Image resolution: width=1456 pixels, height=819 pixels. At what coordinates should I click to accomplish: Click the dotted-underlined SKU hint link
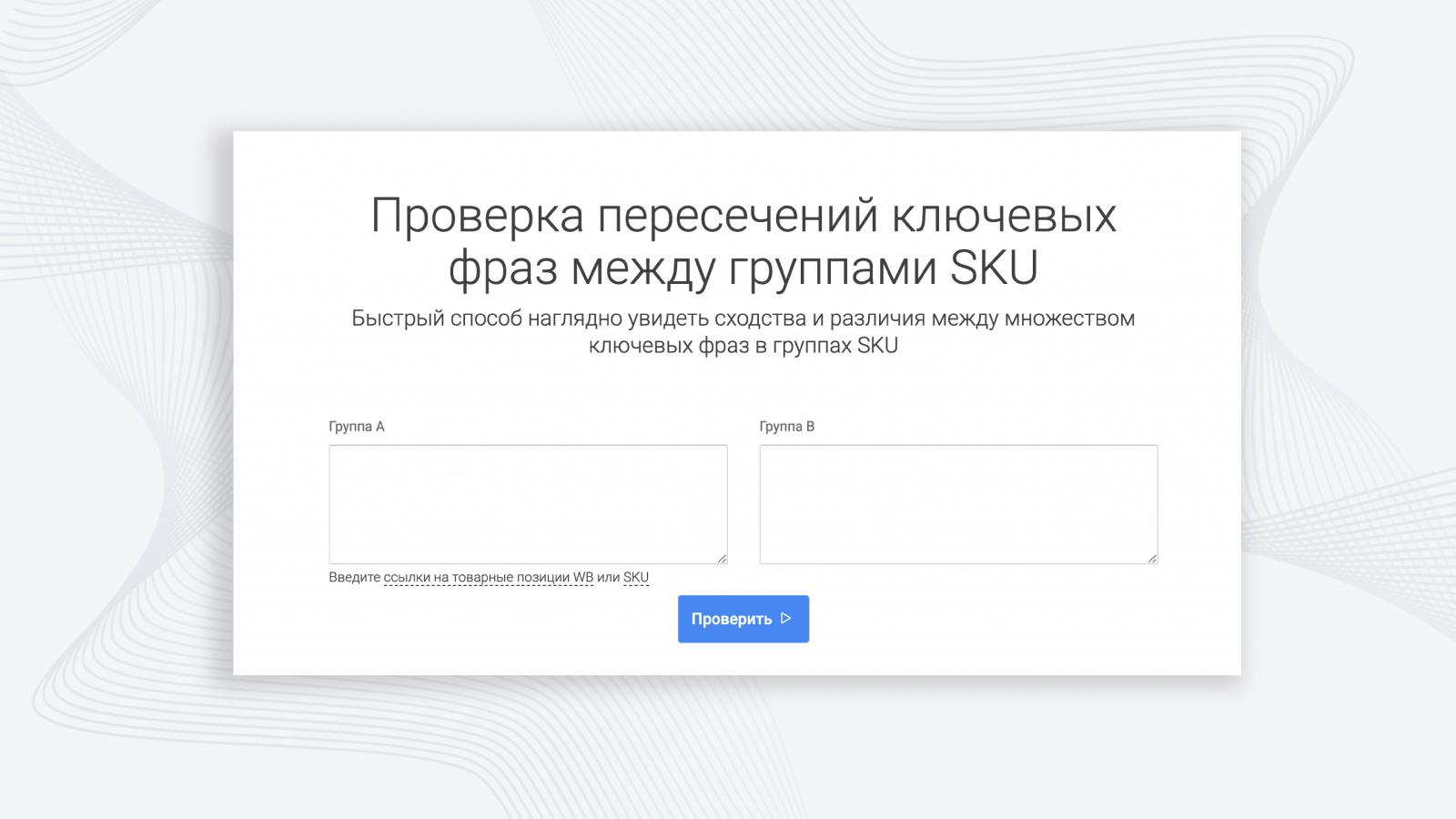tap(636, 577)
